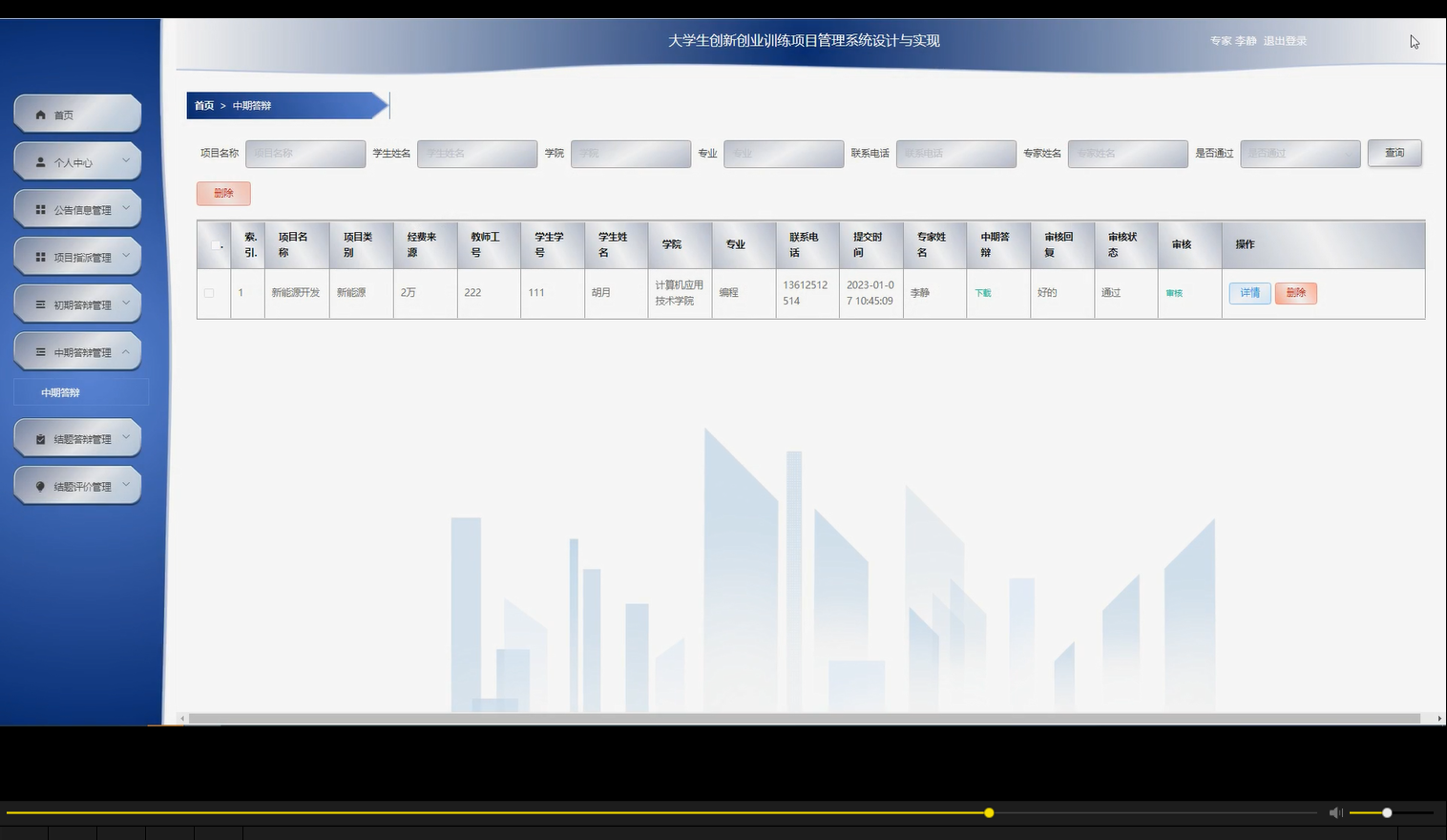Click the phone number cell 13612512514
Screen dimensions: 1447x840
point(806,293)
